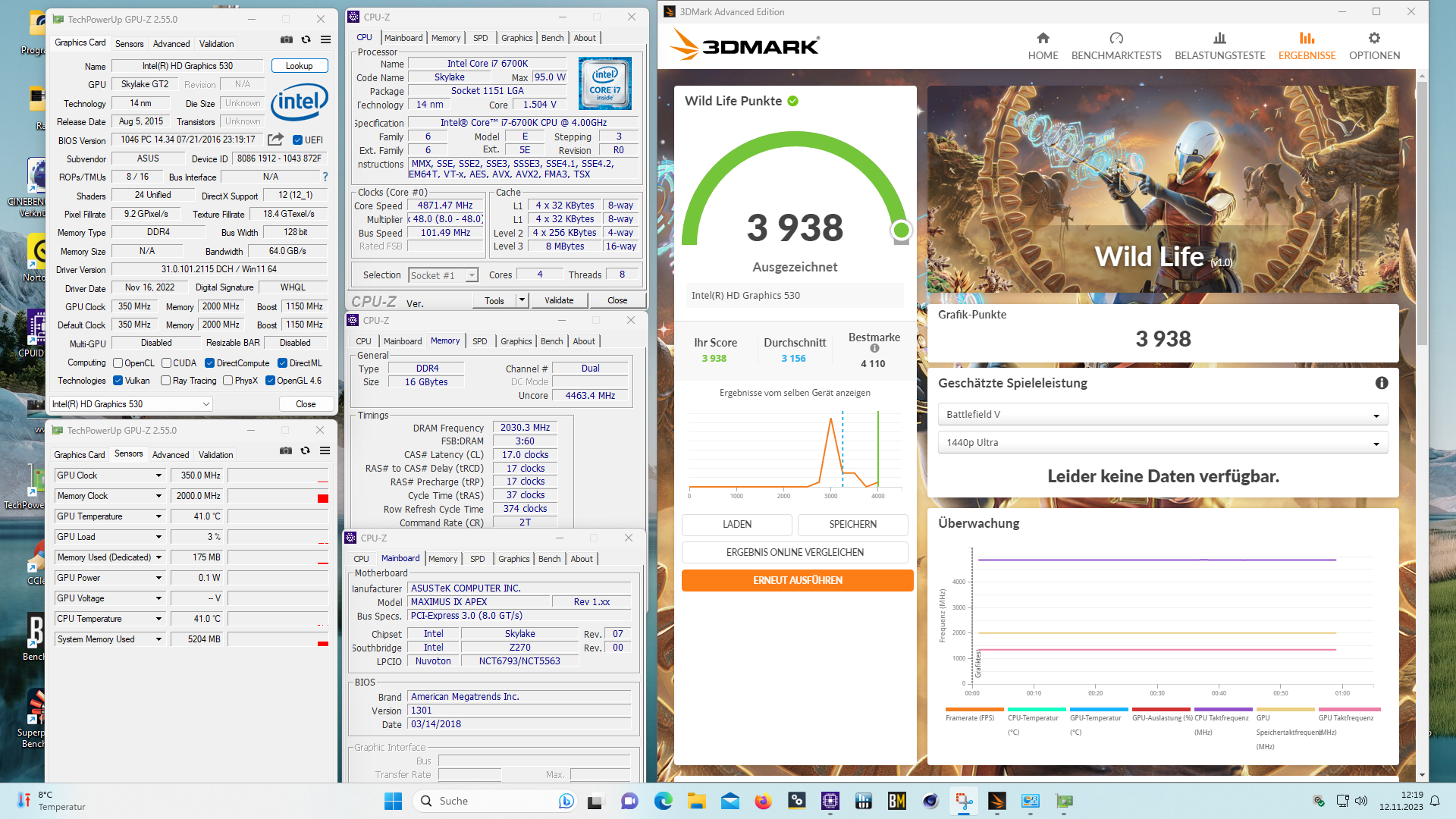The width and height of the screenshot is (1456, 819).
Task: Toggle PhysX checkbox in GPU-Z
Action: coord(227,381)
